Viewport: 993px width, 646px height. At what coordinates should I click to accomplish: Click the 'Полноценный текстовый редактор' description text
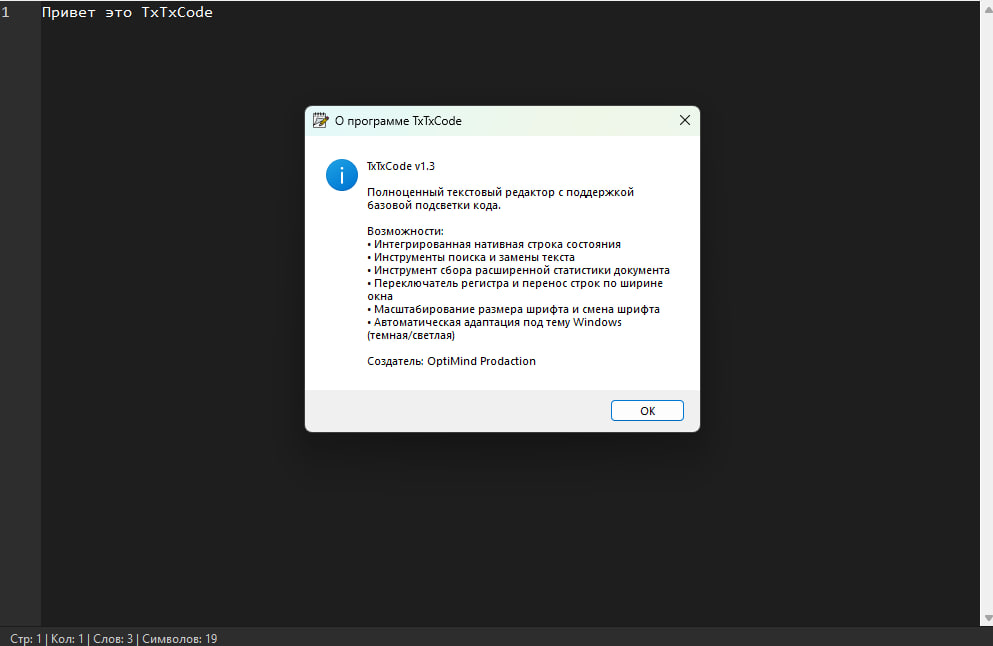pos(461,192)
